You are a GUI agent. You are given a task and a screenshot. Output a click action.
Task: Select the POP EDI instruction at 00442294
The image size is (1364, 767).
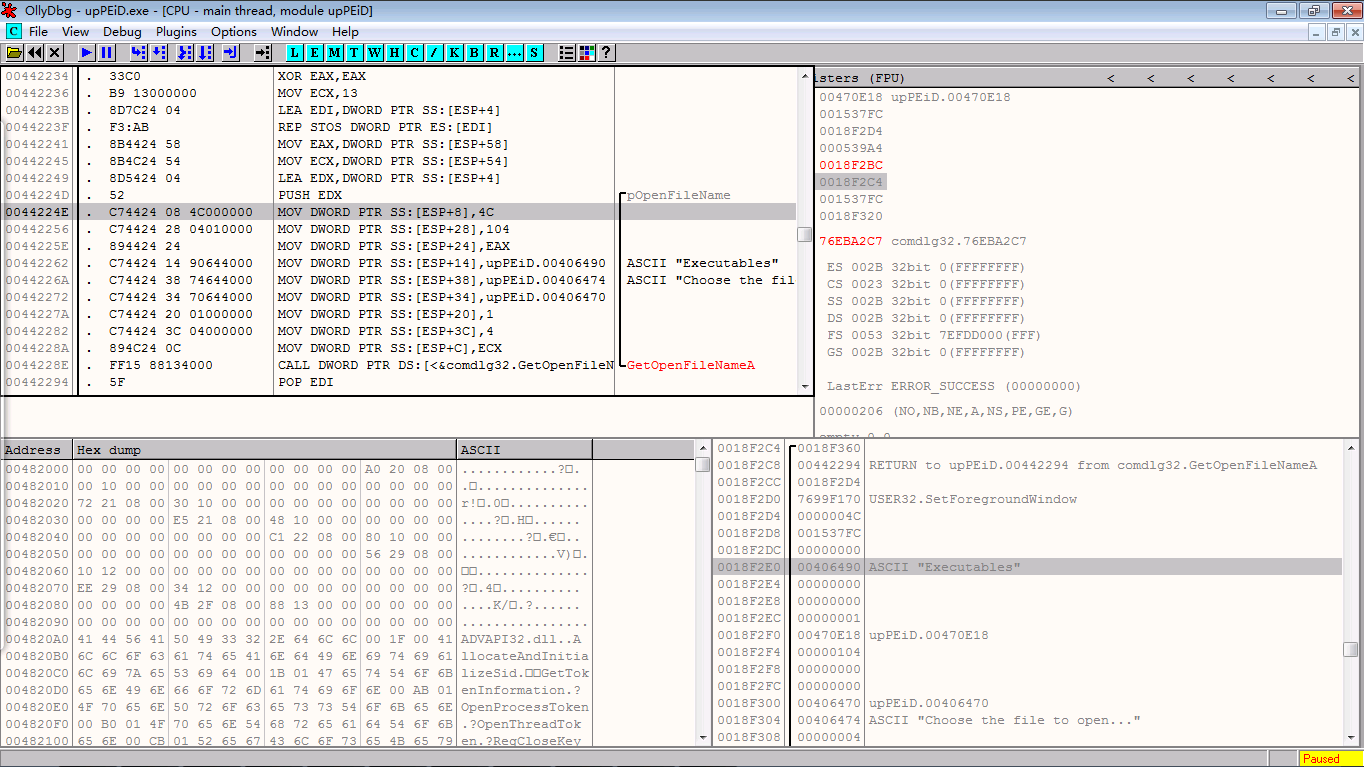[400, 382]
